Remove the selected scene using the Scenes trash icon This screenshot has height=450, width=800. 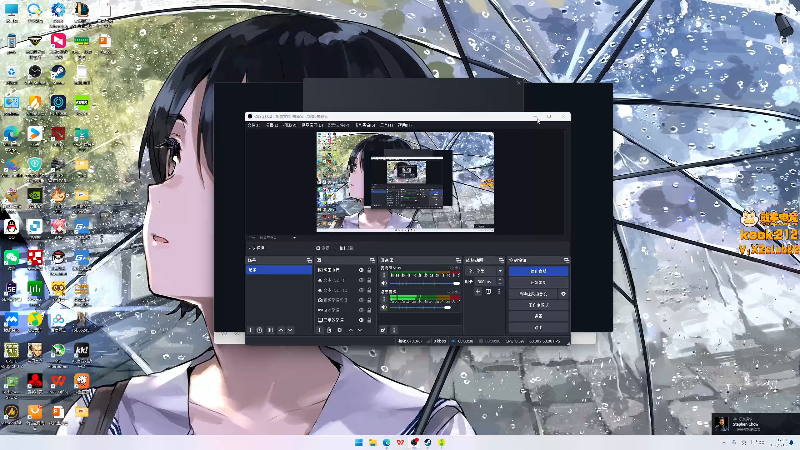(260, 330)
